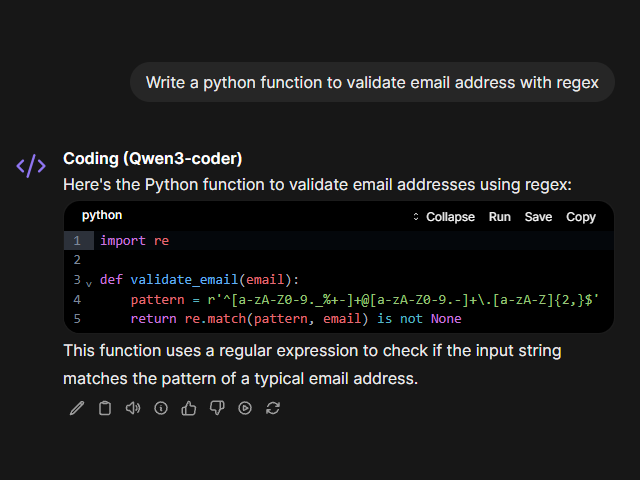The image size is (640, 480).
Task: Click line number 4 in code gutter
Action: click(77, 300)
